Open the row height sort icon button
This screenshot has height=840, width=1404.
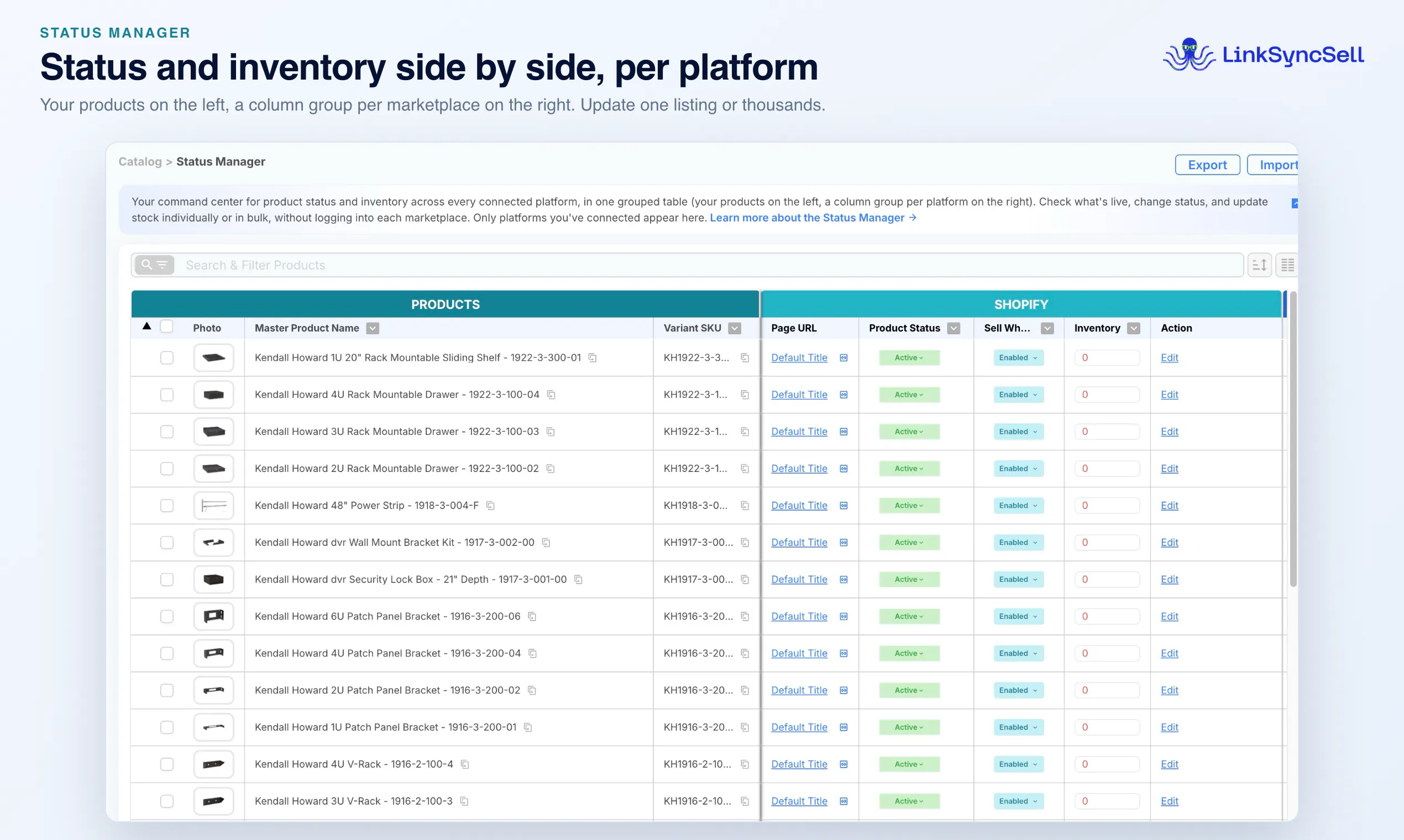[1260, 265]
